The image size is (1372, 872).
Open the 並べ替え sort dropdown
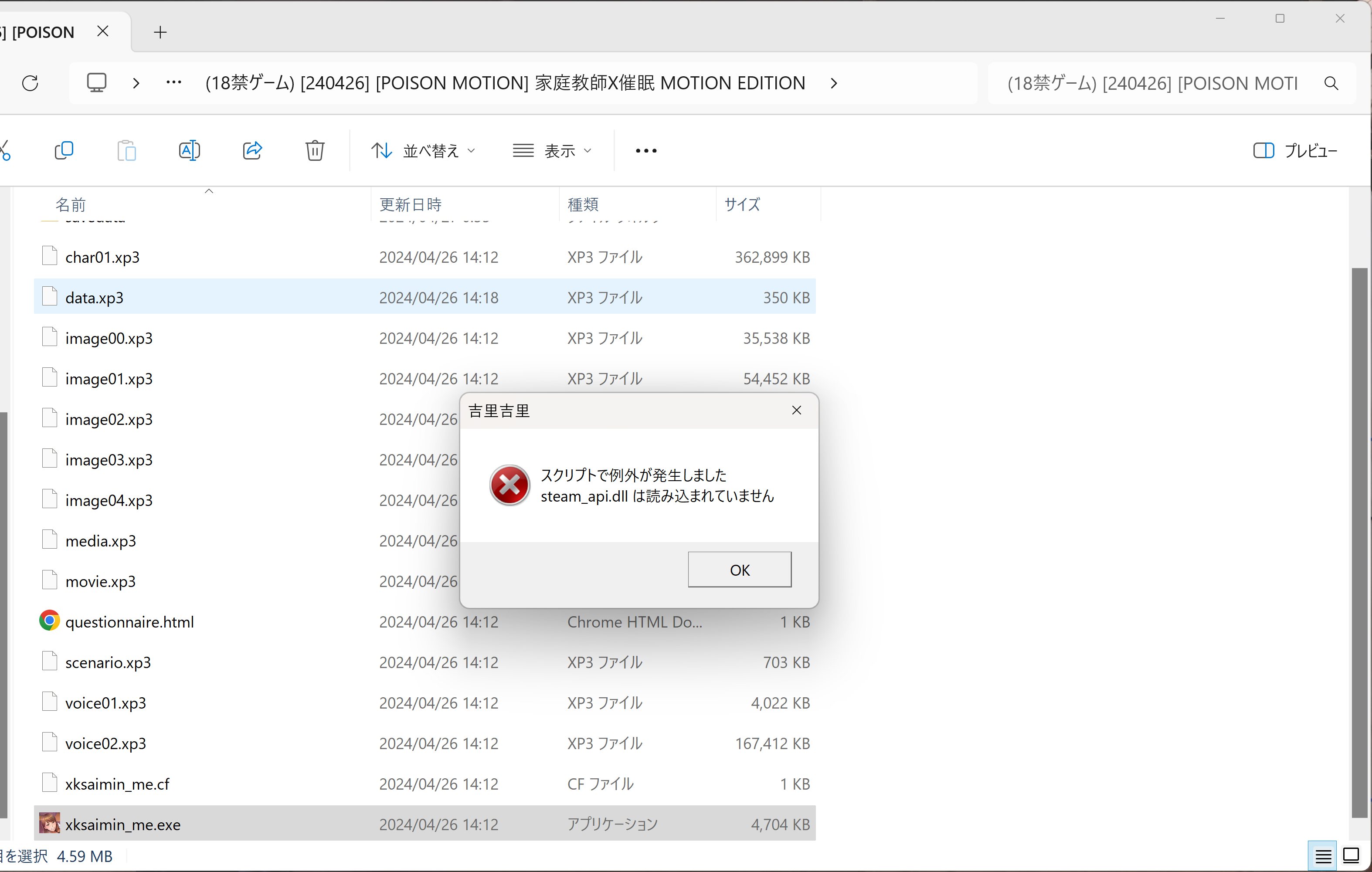423,151
